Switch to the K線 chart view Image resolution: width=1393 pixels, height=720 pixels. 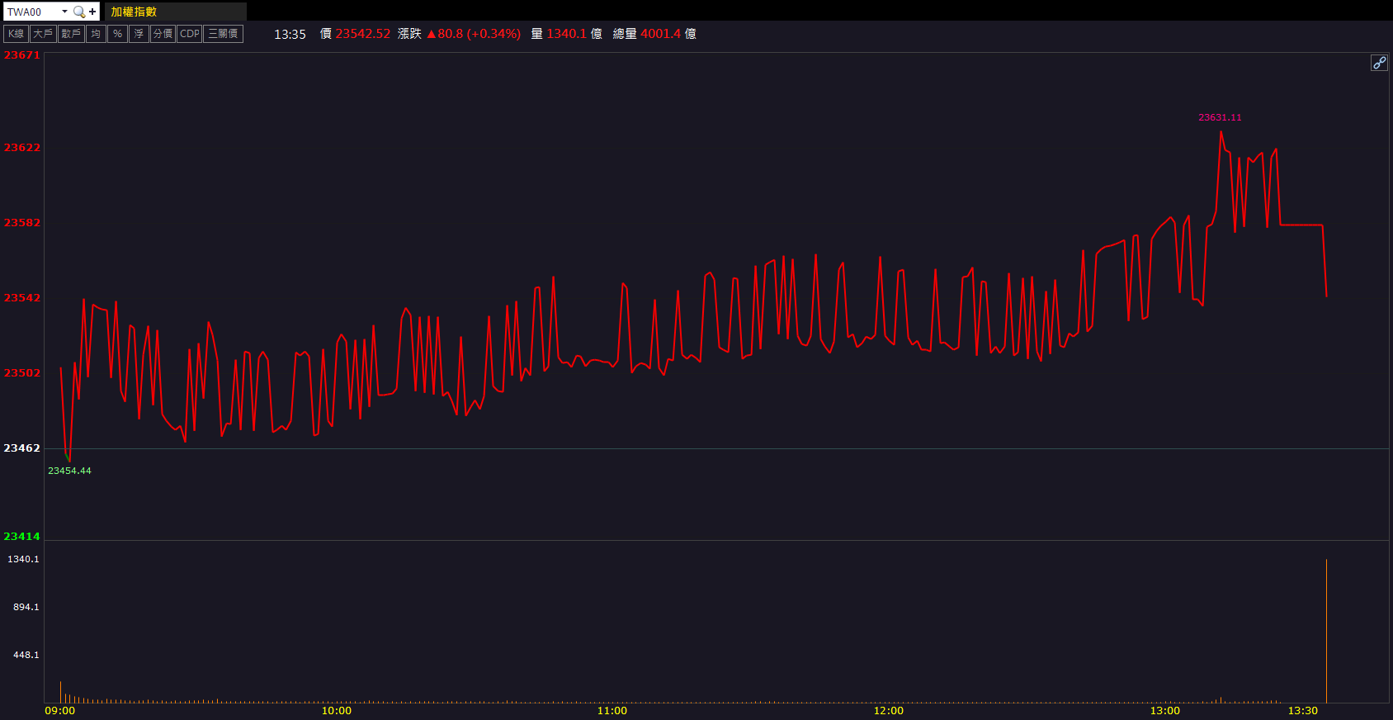16,34
